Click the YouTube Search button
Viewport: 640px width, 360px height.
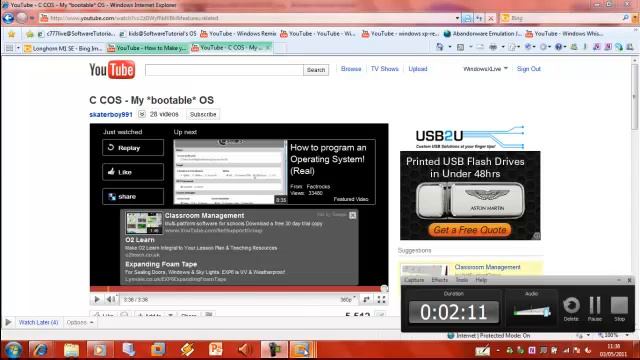pyautogui.click(x=316, y=70)
